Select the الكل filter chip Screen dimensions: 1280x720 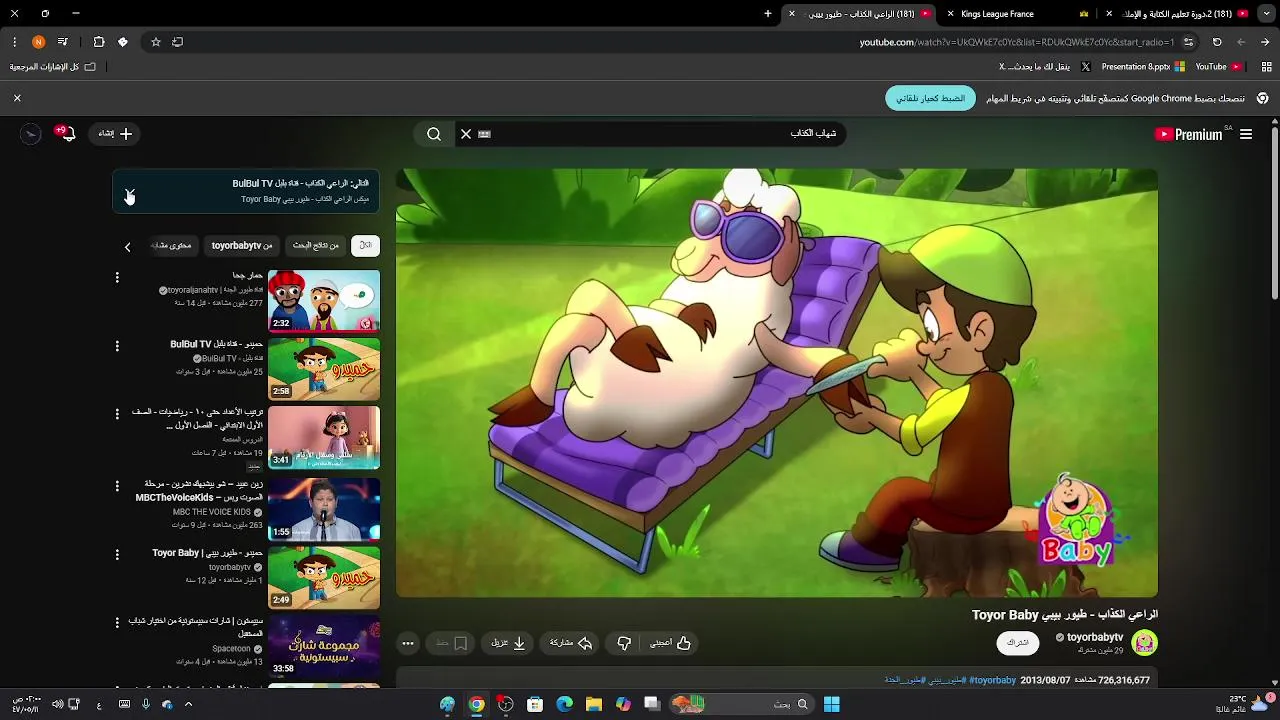coord(366,245)
